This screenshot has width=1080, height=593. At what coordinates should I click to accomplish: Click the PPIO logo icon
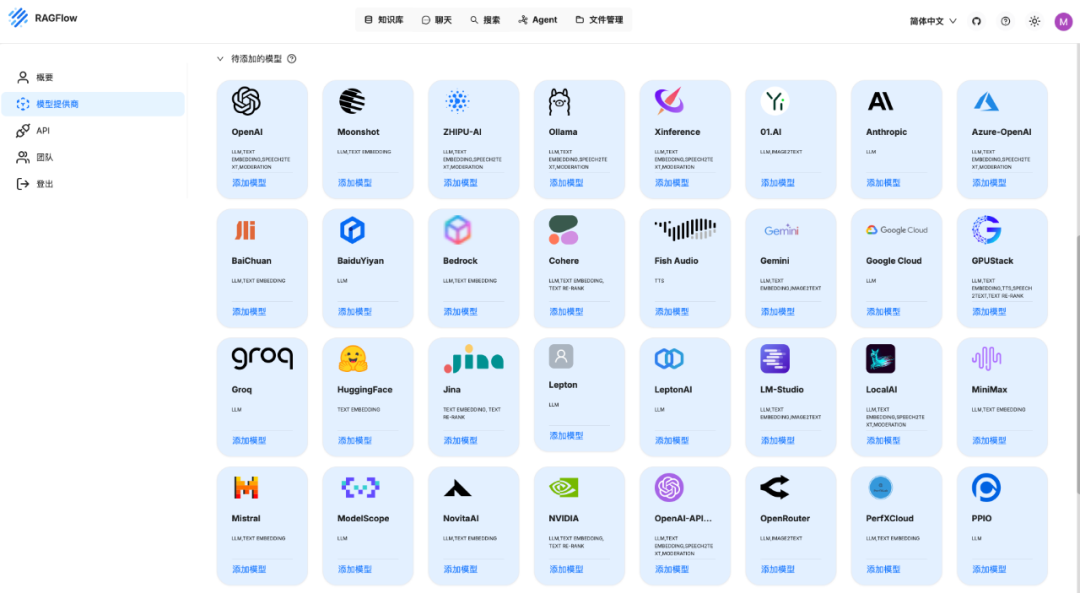[986, 488]
